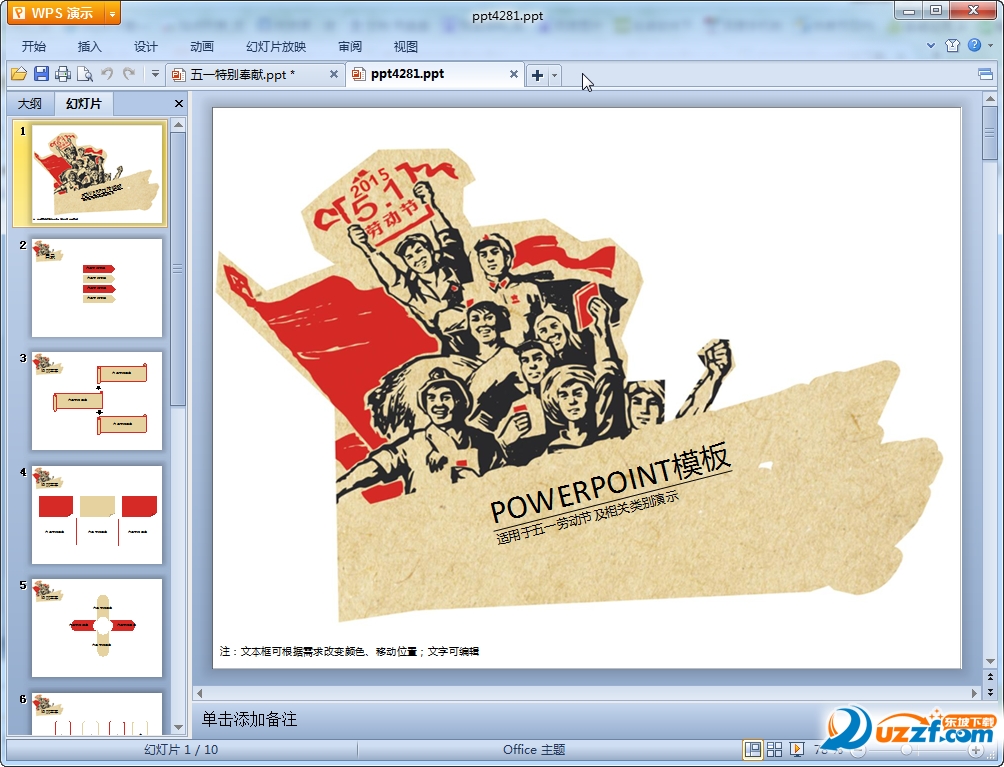Switch to the 幻灯片 slides tab
Viewport: 1004px width, 767px height.
pos(84,104)
